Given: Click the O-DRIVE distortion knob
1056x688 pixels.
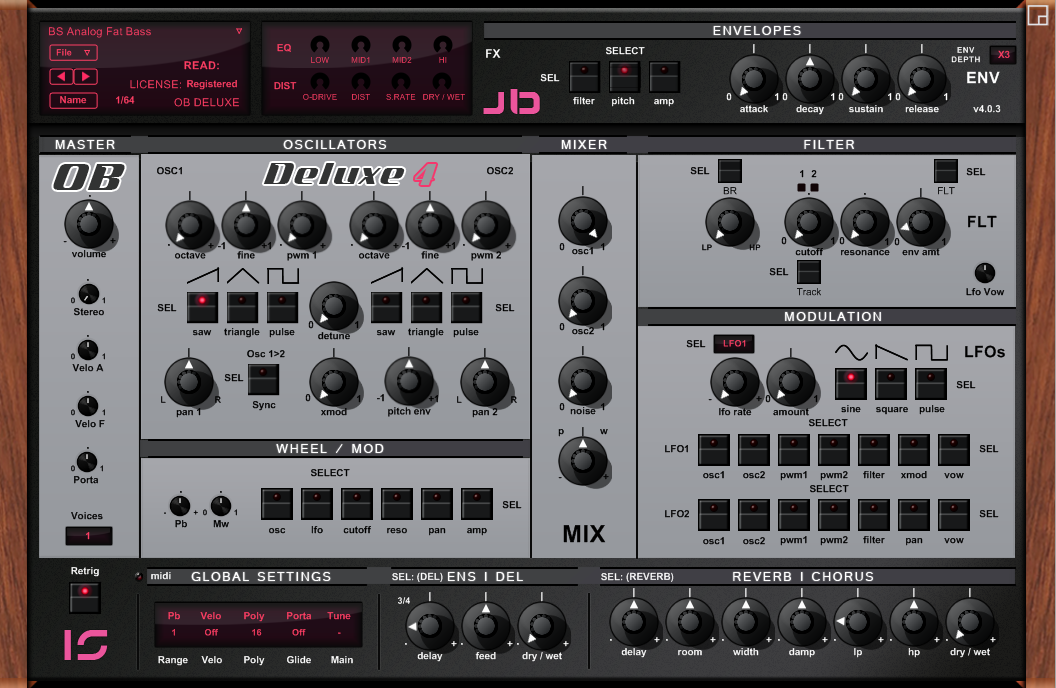Looking at the screenshot, I should 319,82.
